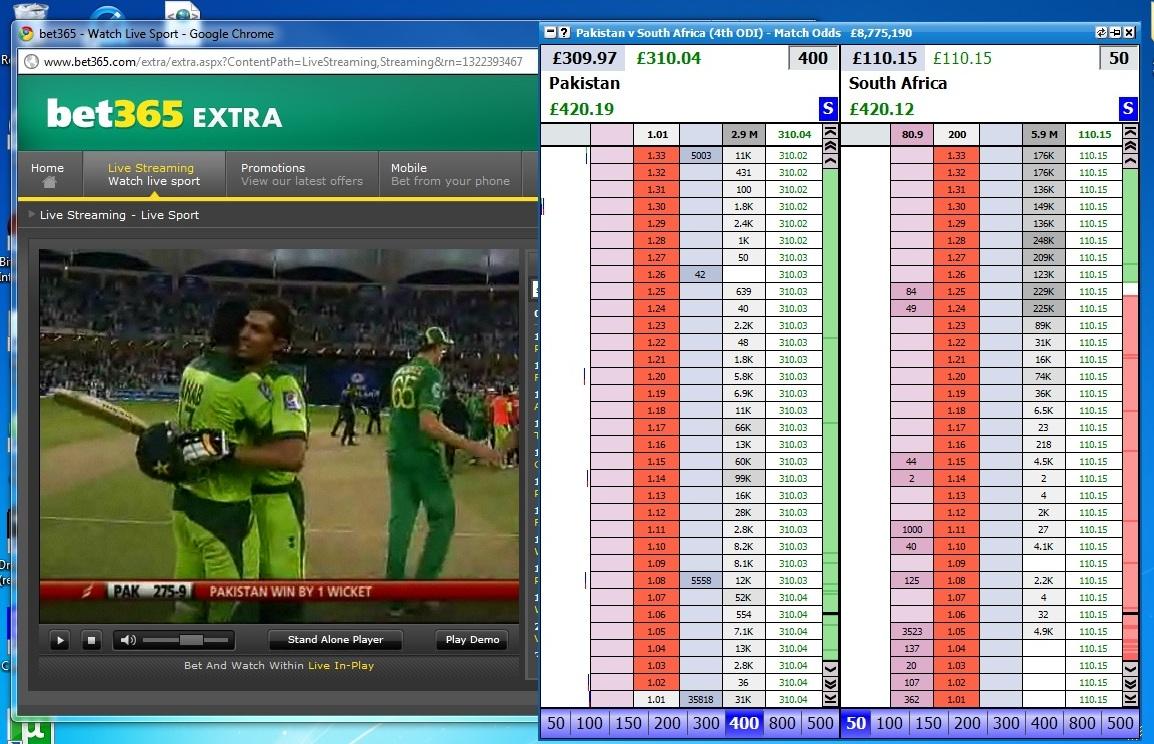Click the South Africa stake field showing 50

pos(1119,58)
